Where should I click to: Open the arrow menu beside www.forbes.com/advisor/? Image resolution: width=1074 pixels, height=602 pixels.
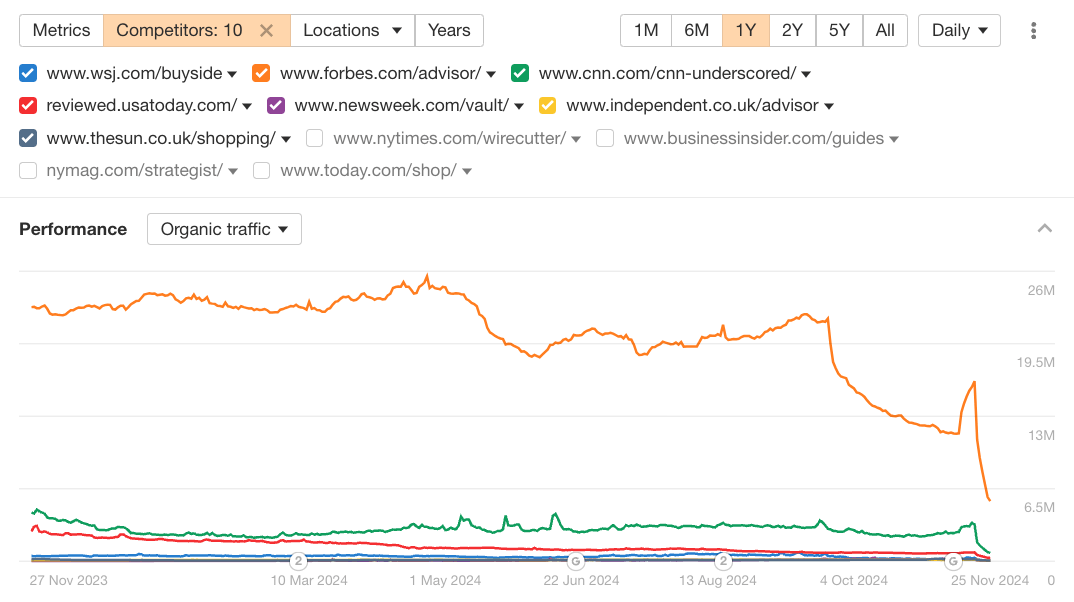491,73
